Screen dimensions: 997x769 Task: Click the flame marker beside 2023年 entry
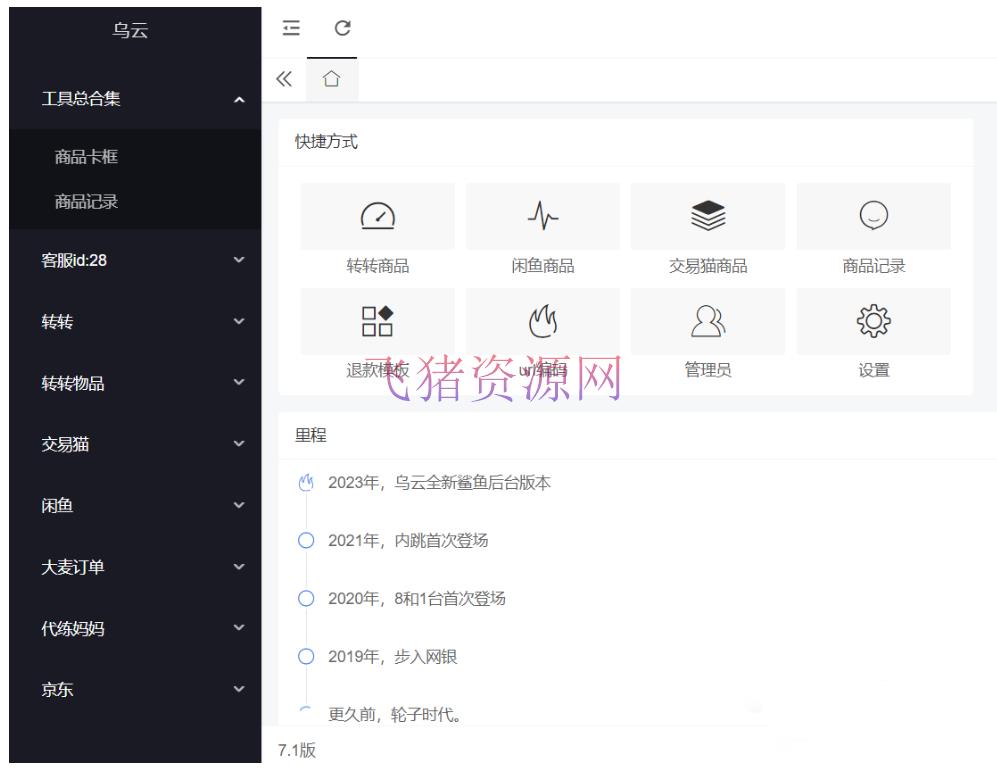(x=306, y=483)
